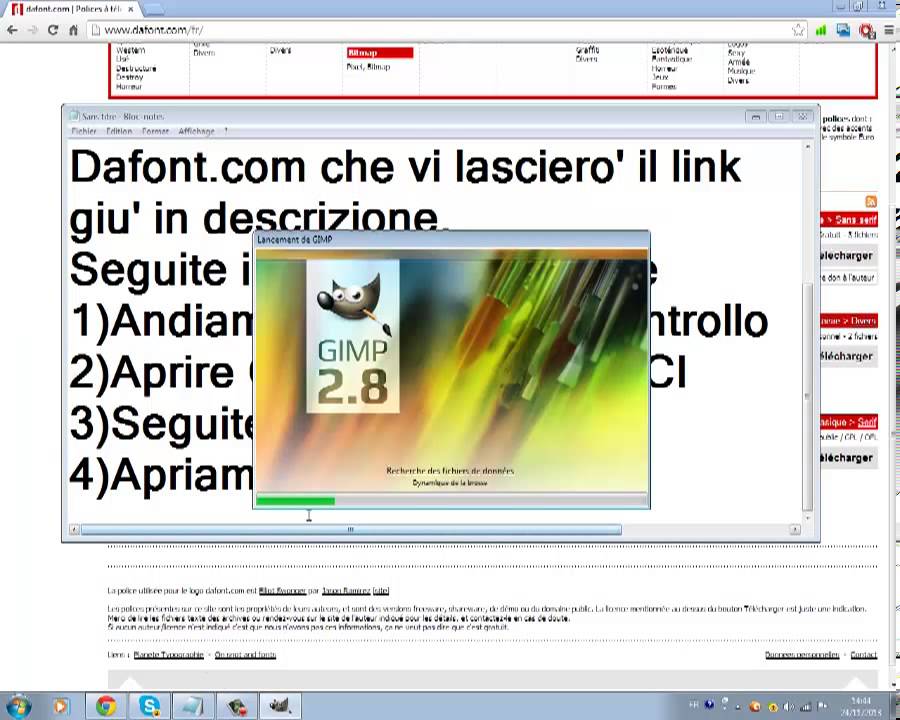Open the Destroy font category
Image resolution: width=900 pixels, height=720 pixels.
(129, 77)
